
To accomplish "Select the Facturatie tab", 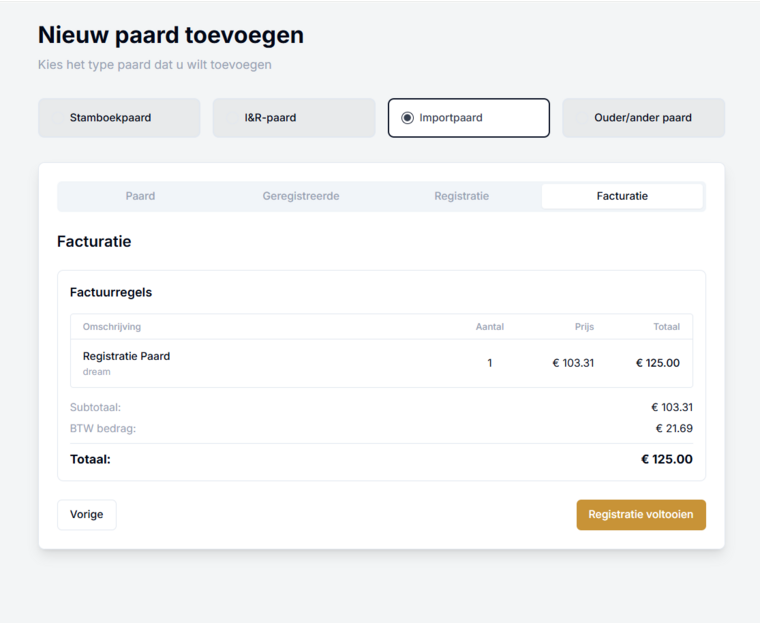I will point(622,196).
